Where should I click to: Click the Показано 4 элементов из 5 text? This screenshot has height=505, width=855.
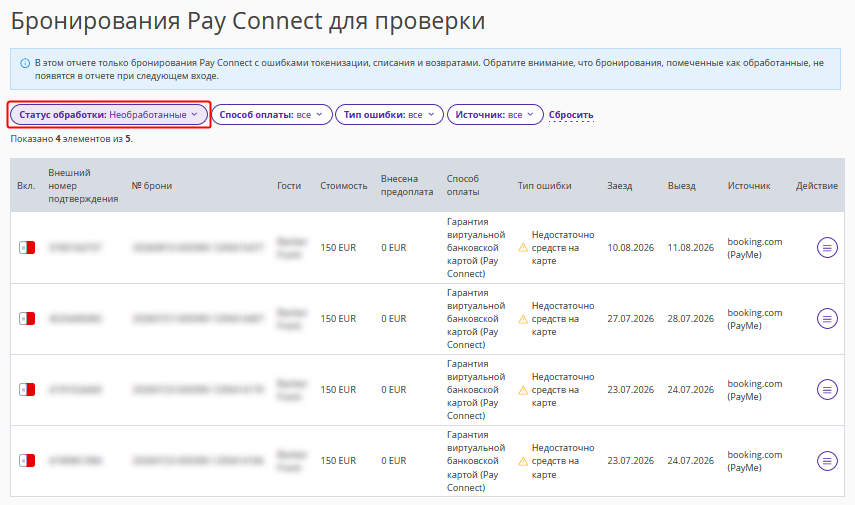point(71,139)
